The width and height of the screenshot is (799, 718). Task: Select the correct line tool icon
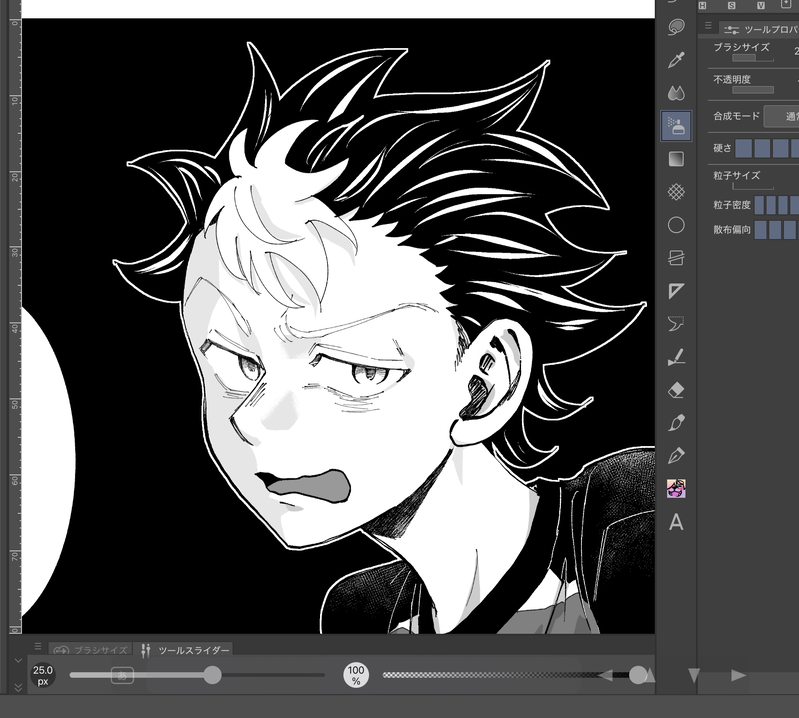coord(676,357)
